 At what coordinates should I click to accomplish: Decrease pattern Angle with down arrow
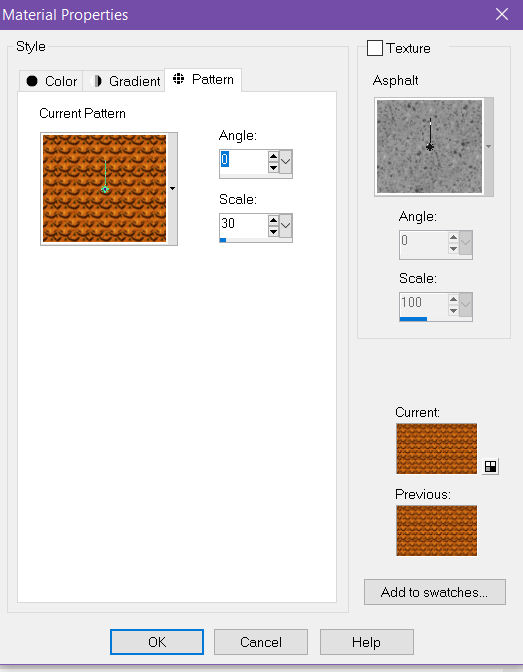[x=273, y=168]
